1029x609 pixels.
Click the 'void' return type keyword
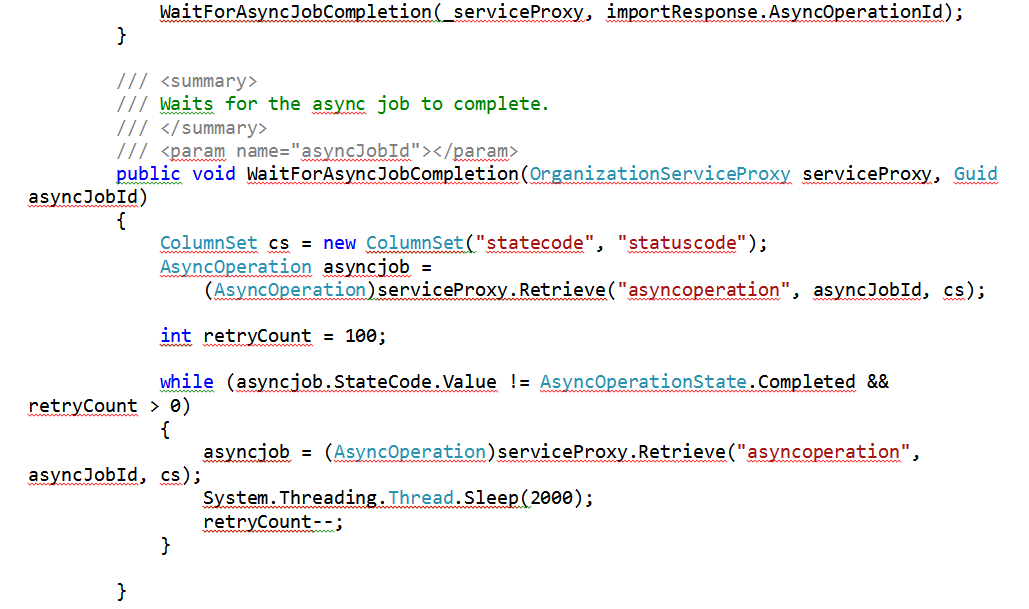point(213,174)
